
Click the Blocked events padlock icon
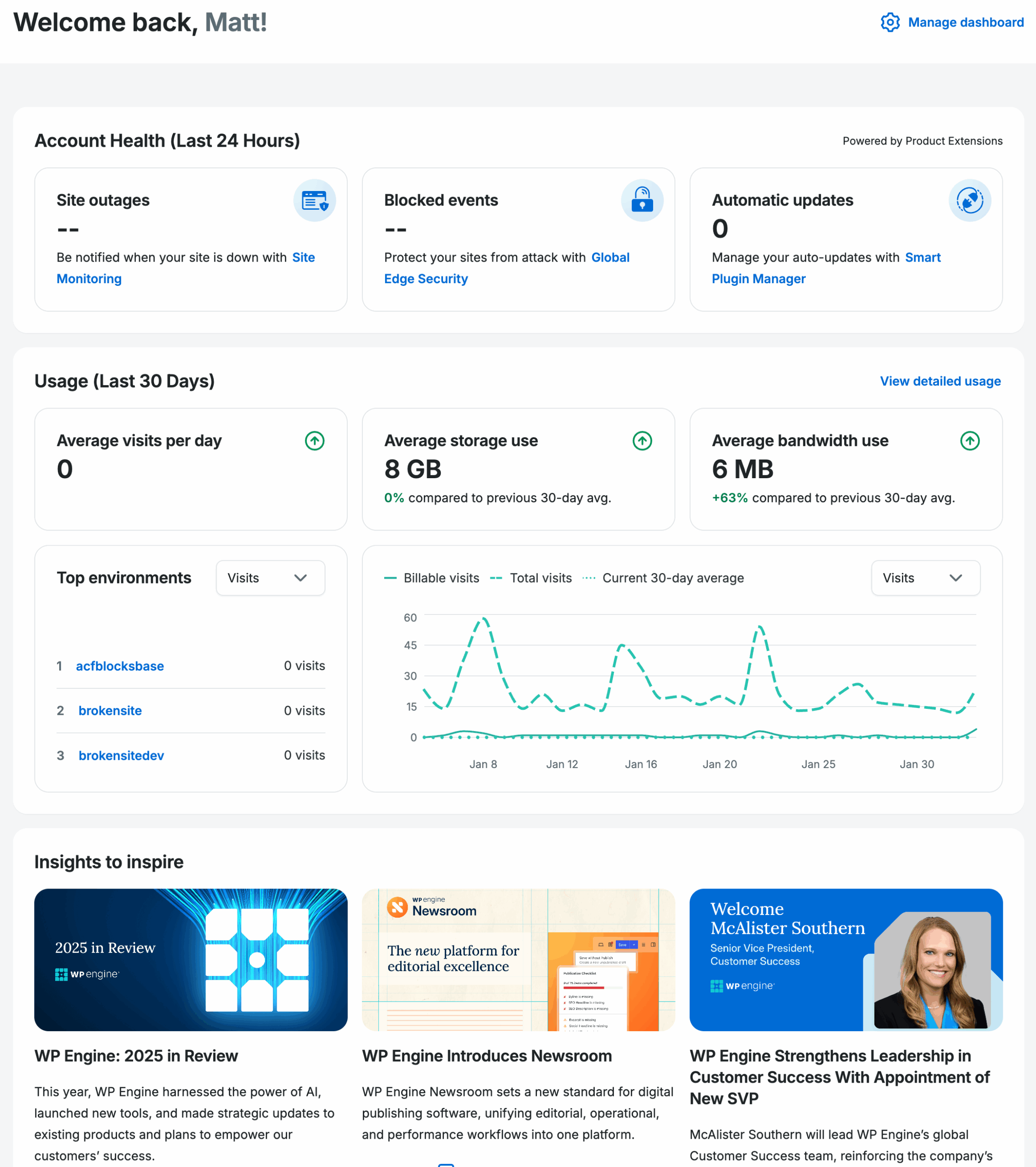(x=642, y=201)
